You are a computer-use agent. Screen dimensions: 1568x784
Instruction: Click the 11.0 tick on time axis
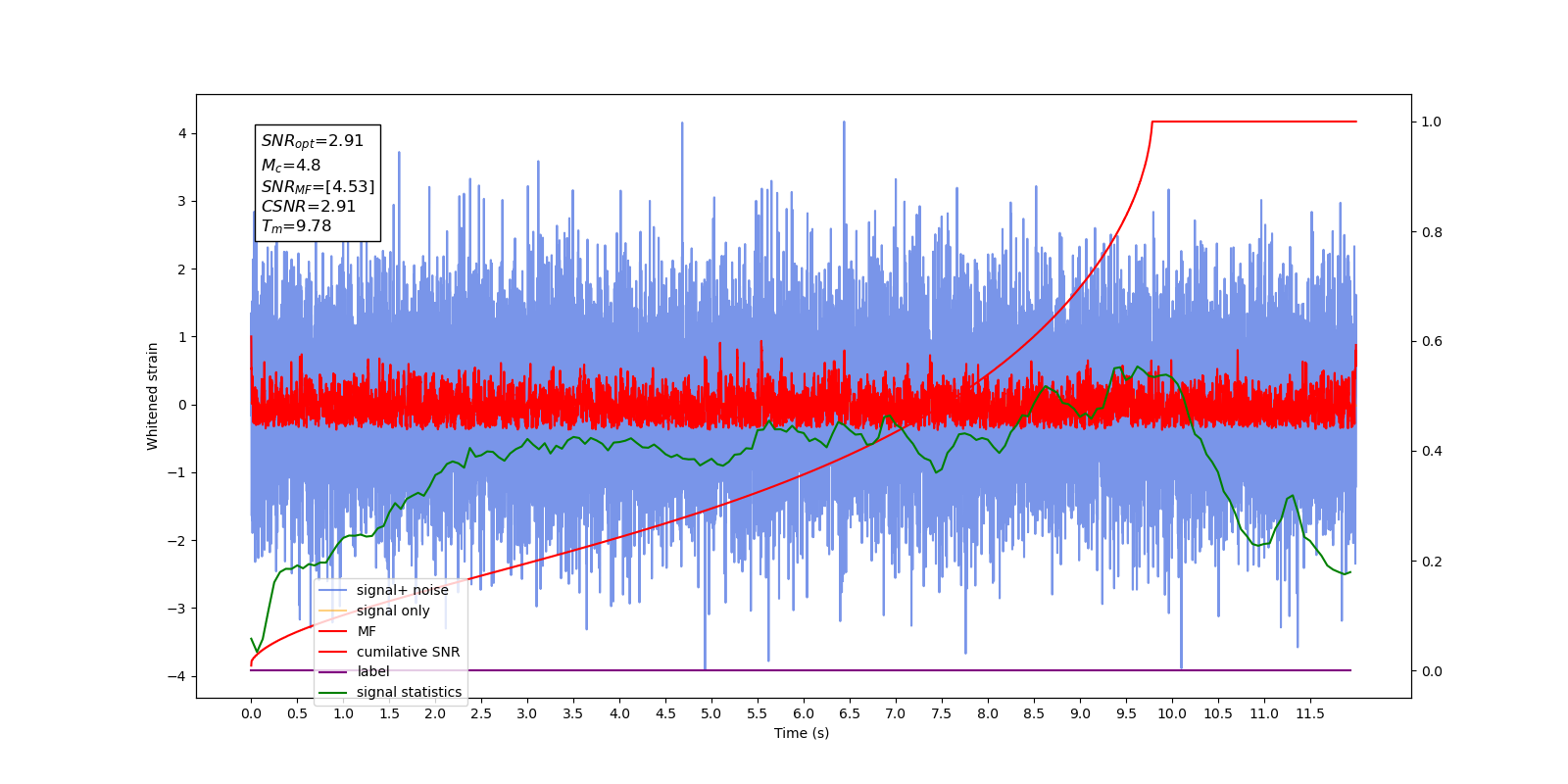click(1264, 713)
